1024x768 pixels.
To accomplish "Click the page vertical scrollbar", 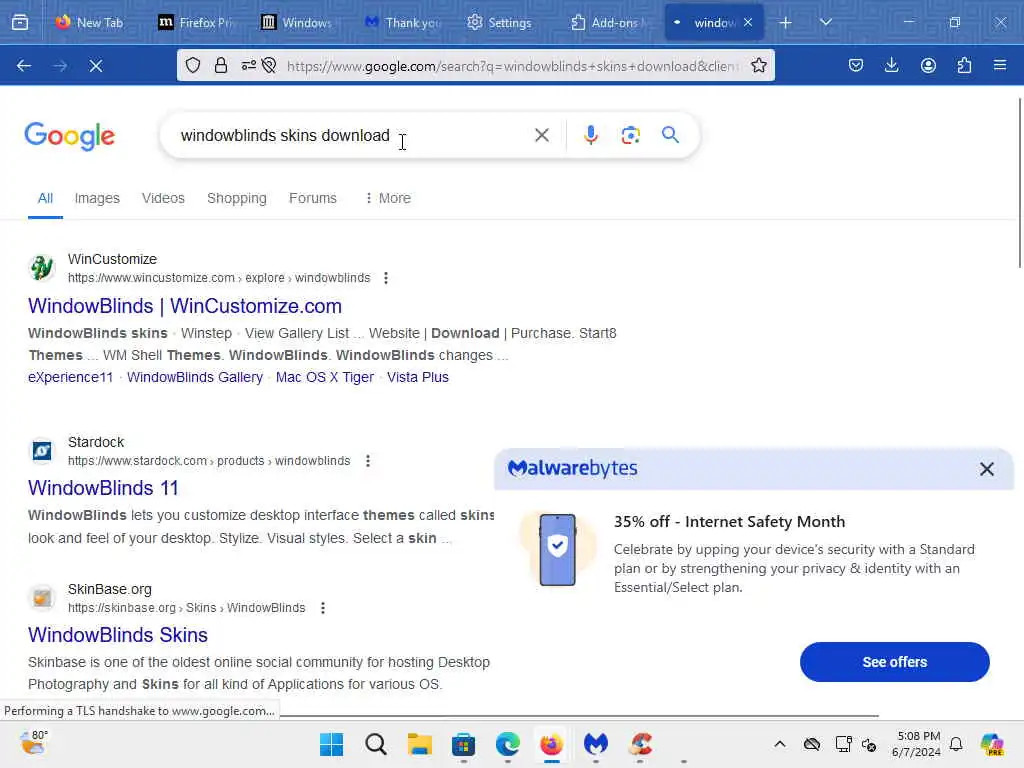I will click(1019, 183).
